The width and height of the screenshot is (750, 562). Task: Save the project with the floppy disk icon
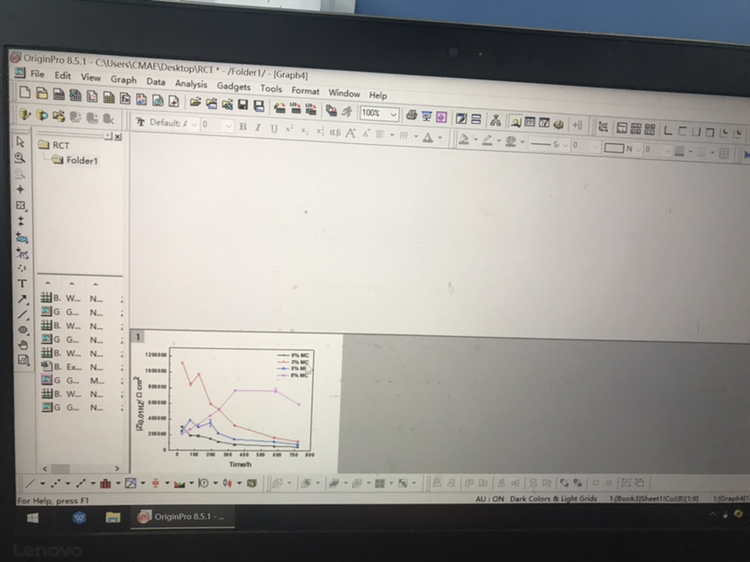[x=243, y=105]
